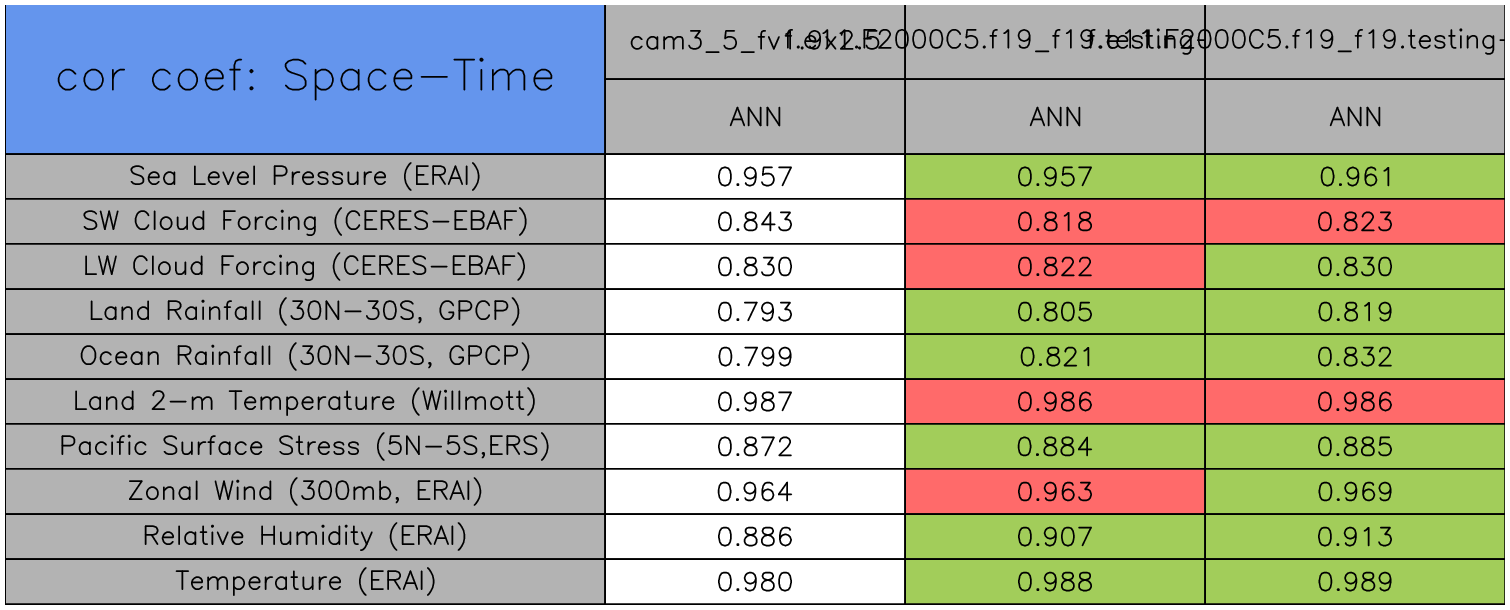
Task: Click the green 0.961 Sea Level Pressure cell
Action: tap(1355, 177)
